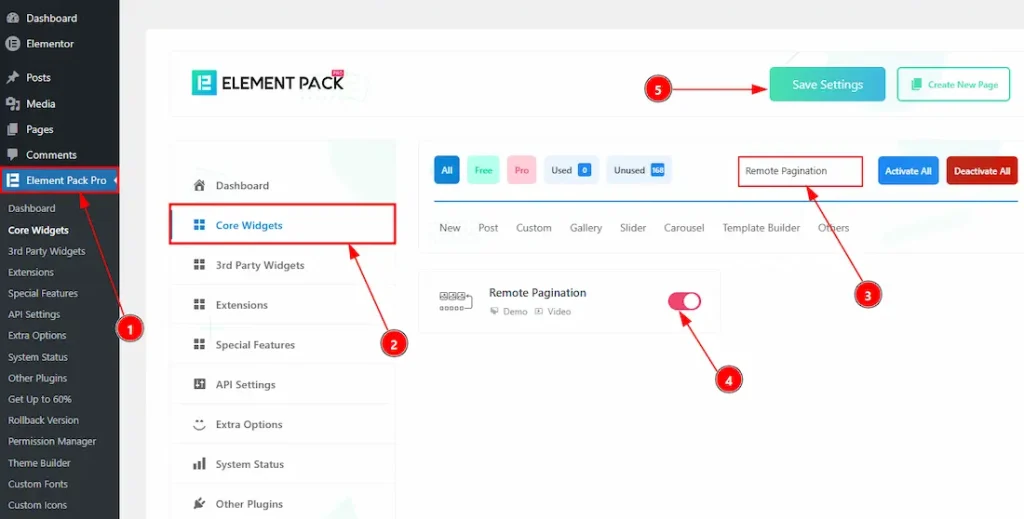Open the Get Up to 60% submenu item
The height and width of the screenshot is (519, 1024).
tap(39, 399)
